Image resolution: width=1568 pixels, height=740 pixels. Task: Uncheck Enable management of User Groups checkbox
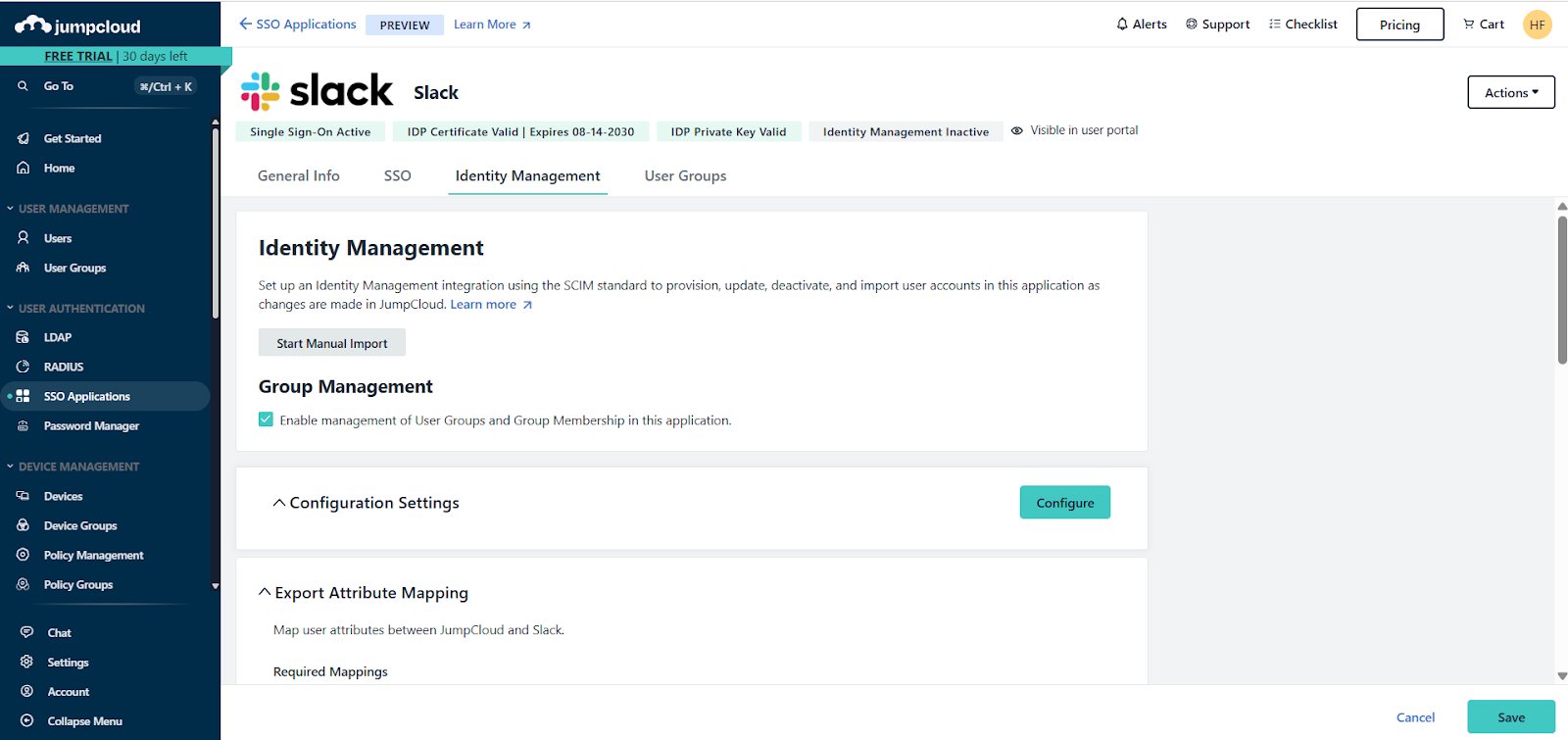pyautogui.click(x=266, y=419)
